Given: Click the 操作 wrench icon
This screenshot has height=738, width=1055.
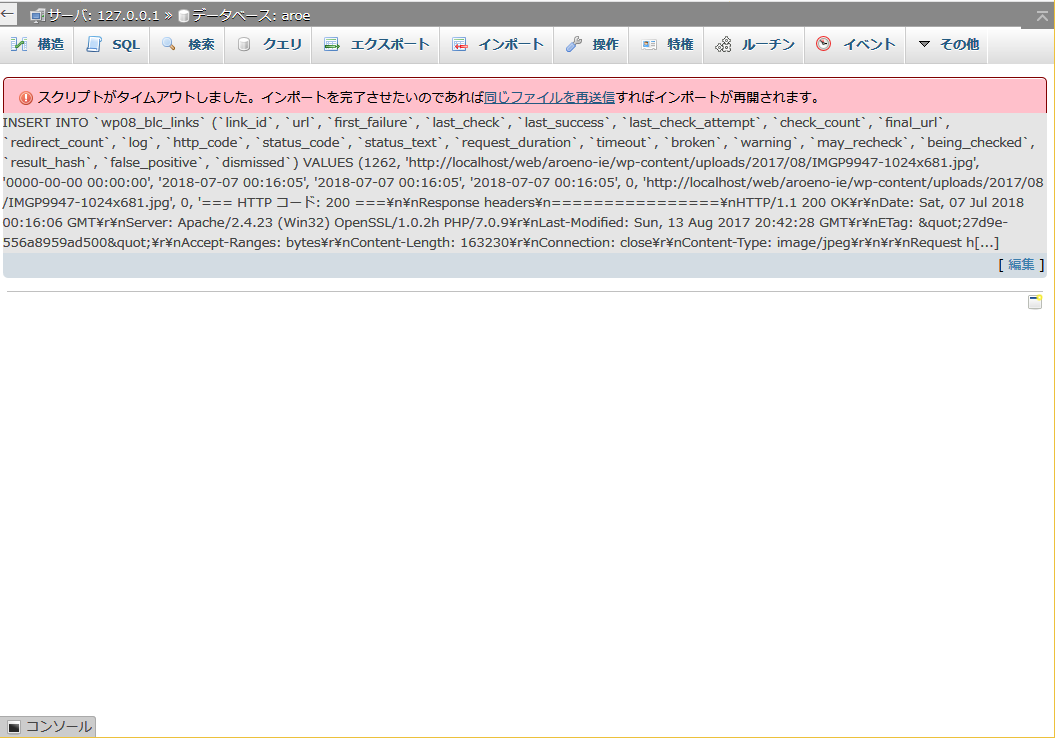Looking at the screenshot, I should [573, 45].
